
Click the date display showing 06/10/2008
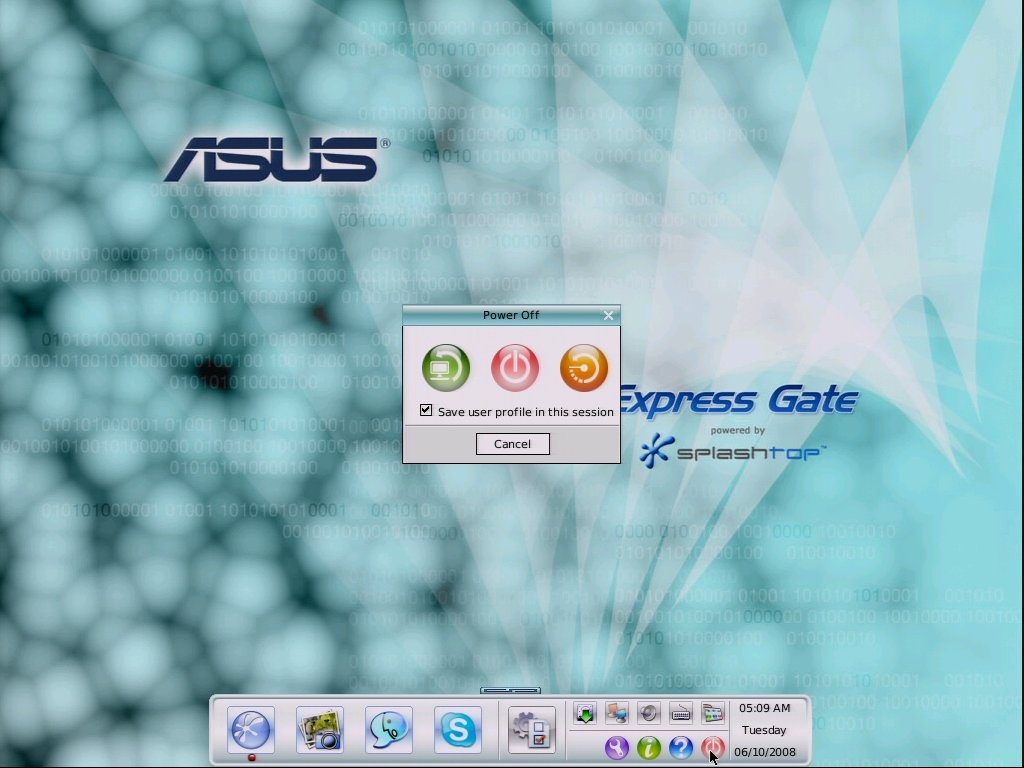(x=764, y=751)
